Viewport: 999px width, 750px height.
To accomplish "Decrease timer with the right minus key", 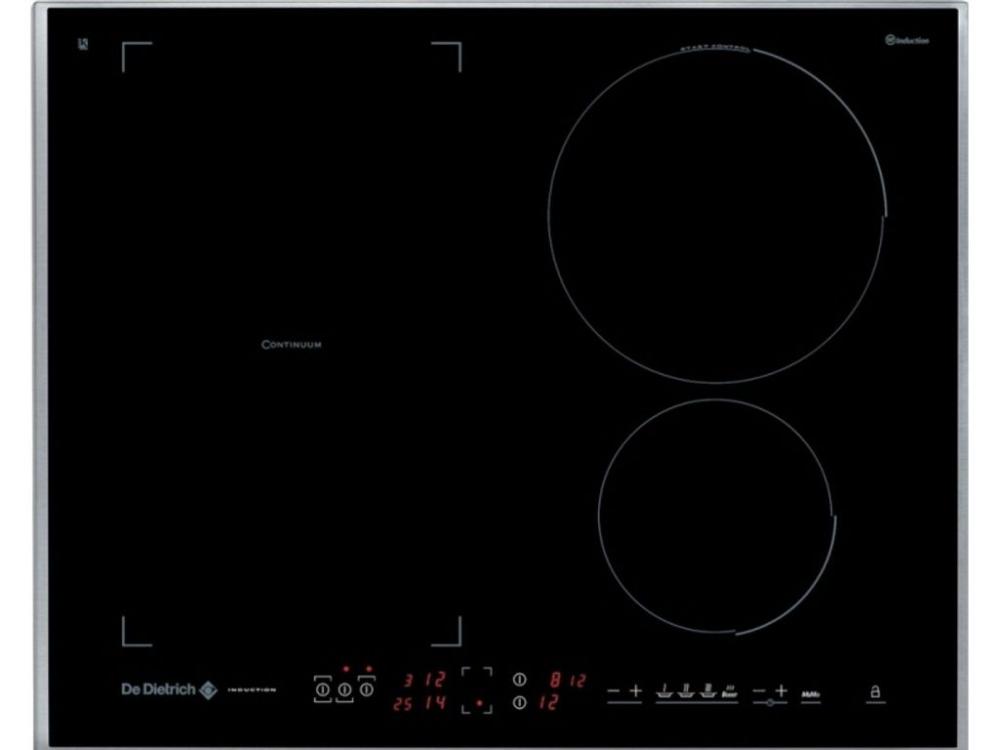I will coord(759,691).
